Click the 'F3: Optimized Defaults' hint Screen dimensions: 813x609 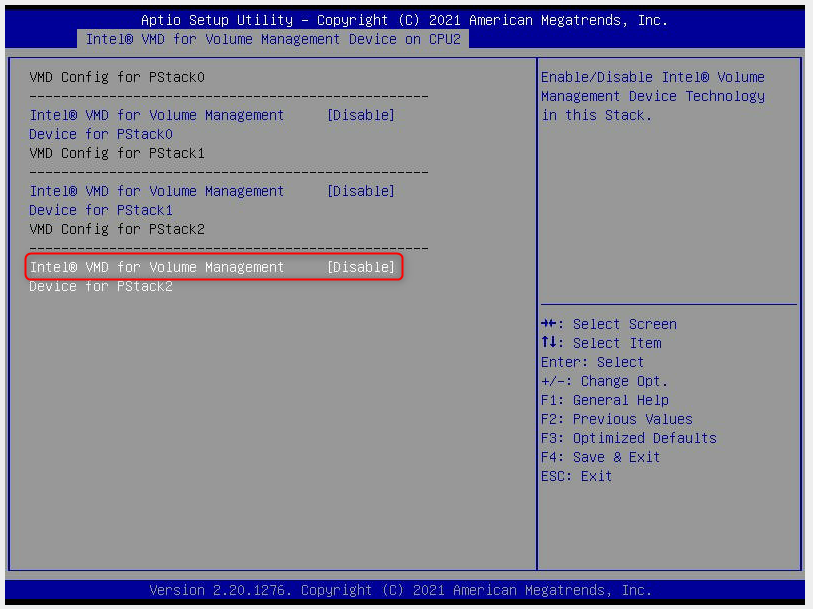628,438
